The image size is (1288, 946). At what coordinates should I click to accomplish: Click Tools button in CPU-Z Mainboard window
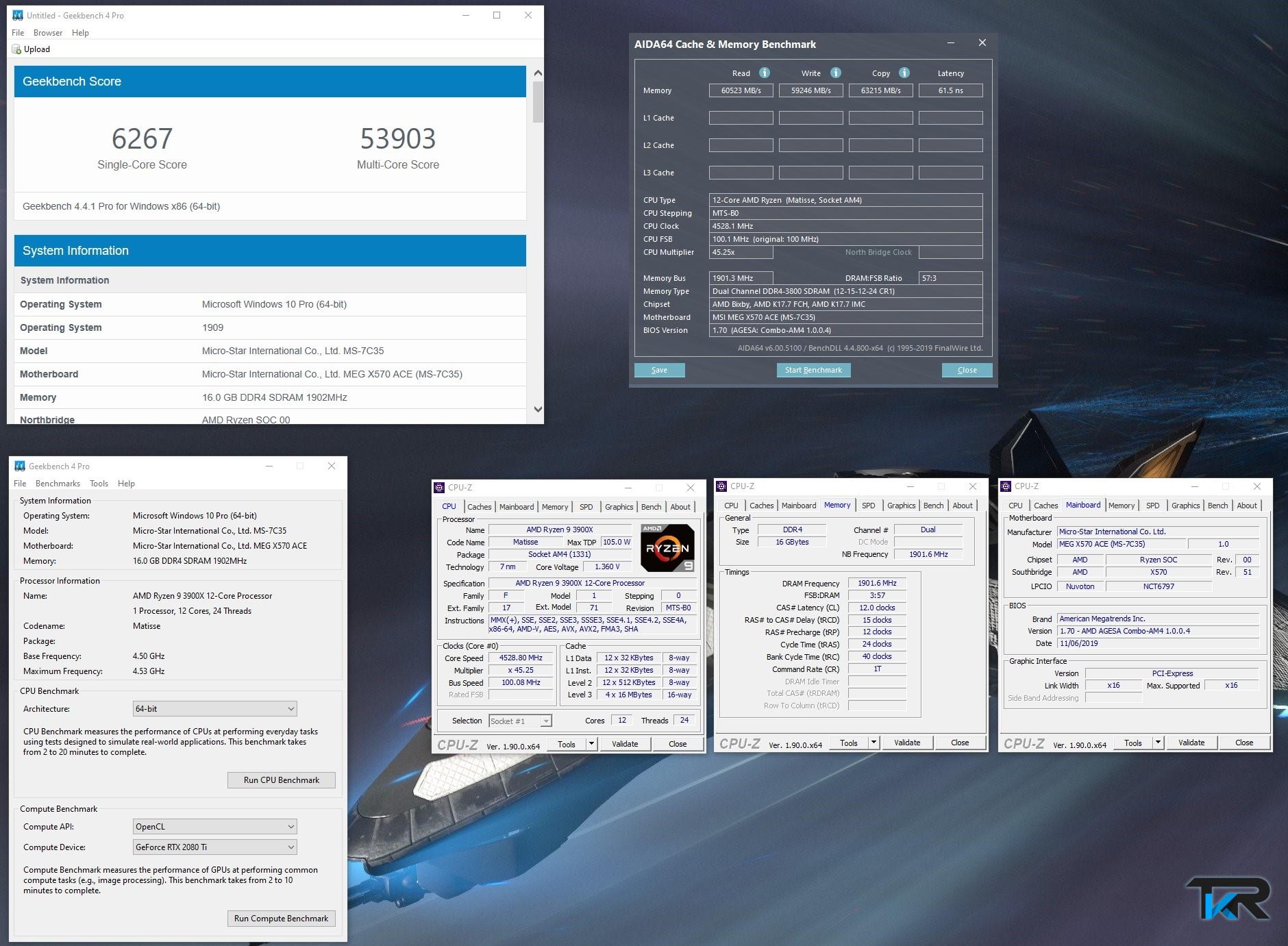(x=1133, y=743)
